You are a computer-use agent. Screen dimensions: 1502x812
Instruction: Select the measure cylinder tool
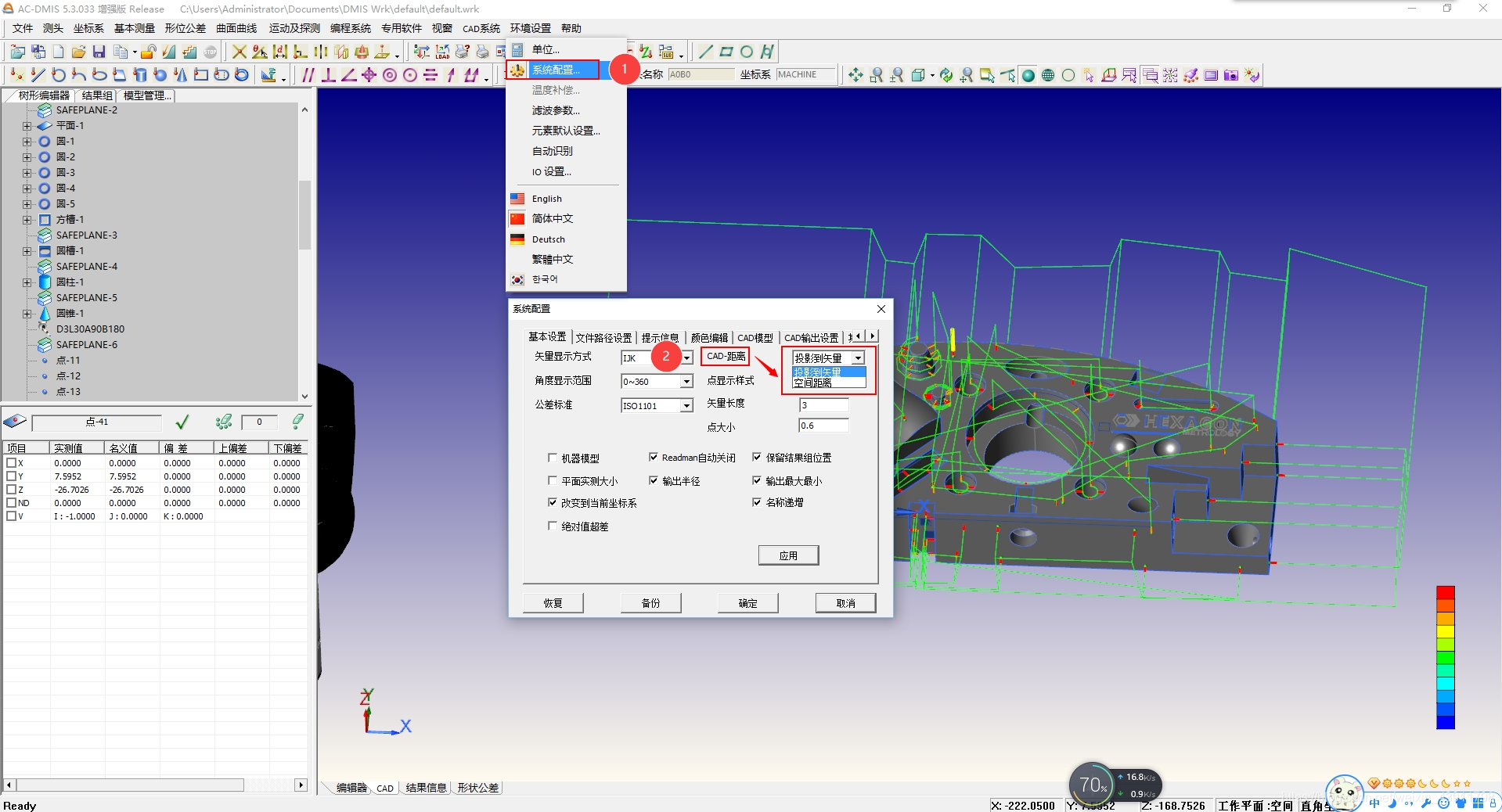(x=140, y=74)
